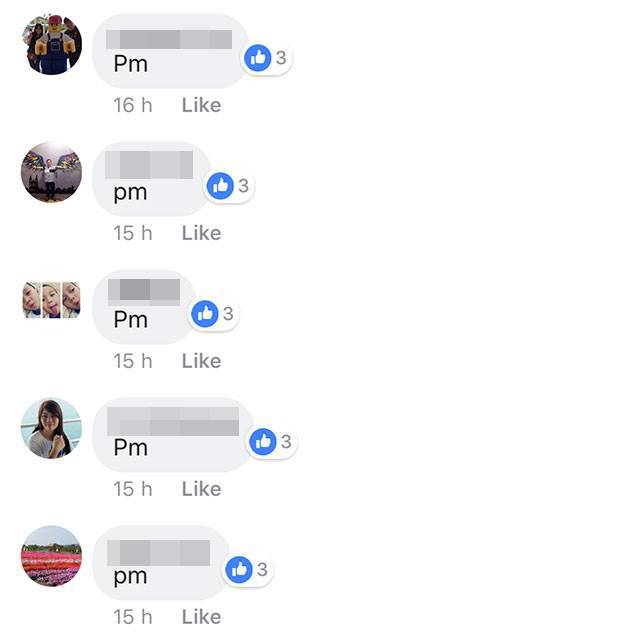Click the blurred name on the fourth comment
Viewport: 640px width, 638px height.
click(x=173, y=421)
